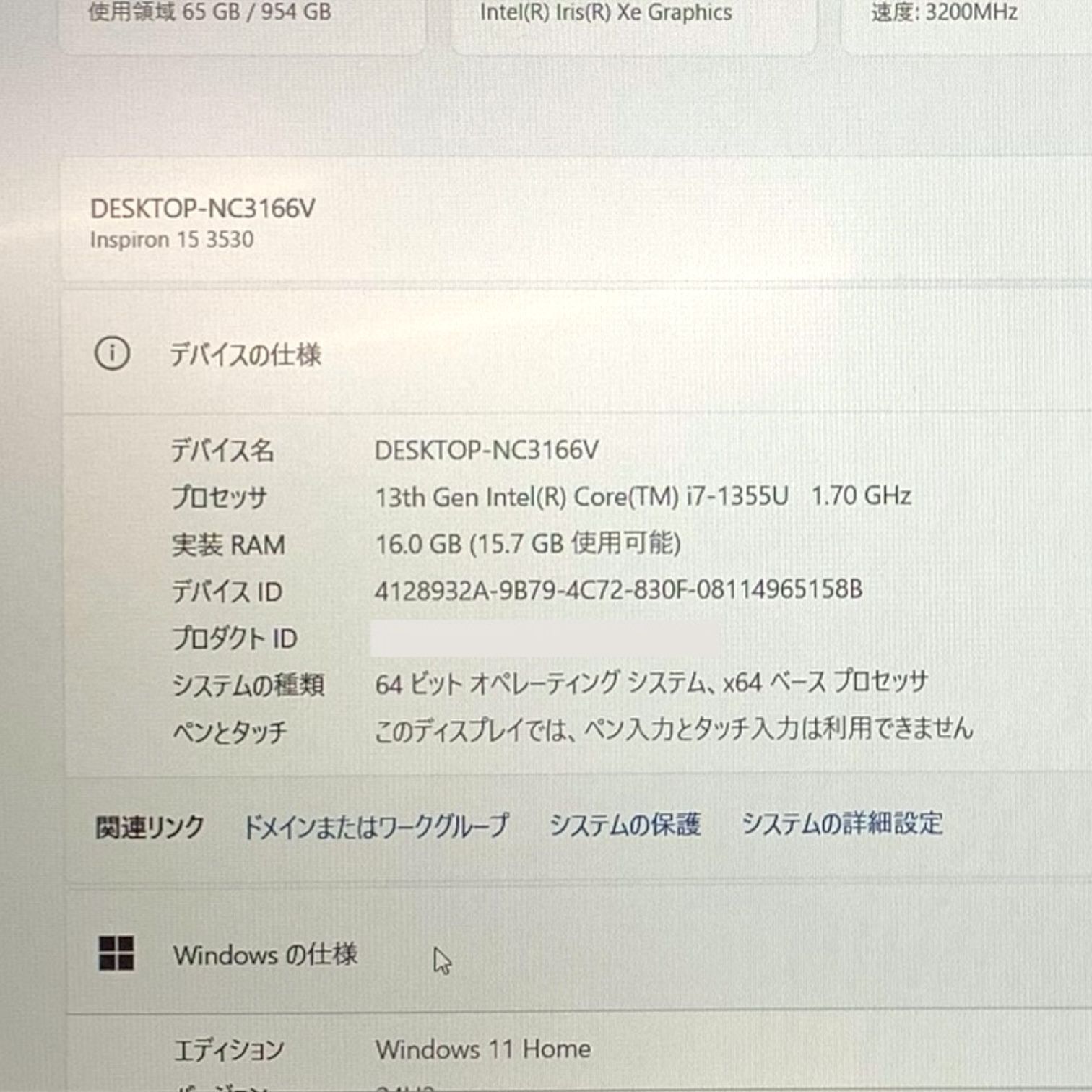Image resolution: width=1092 pixels, height=1092 pixels.
Task: Click the ペンとタッチ description text
Action: click(674, 729)
